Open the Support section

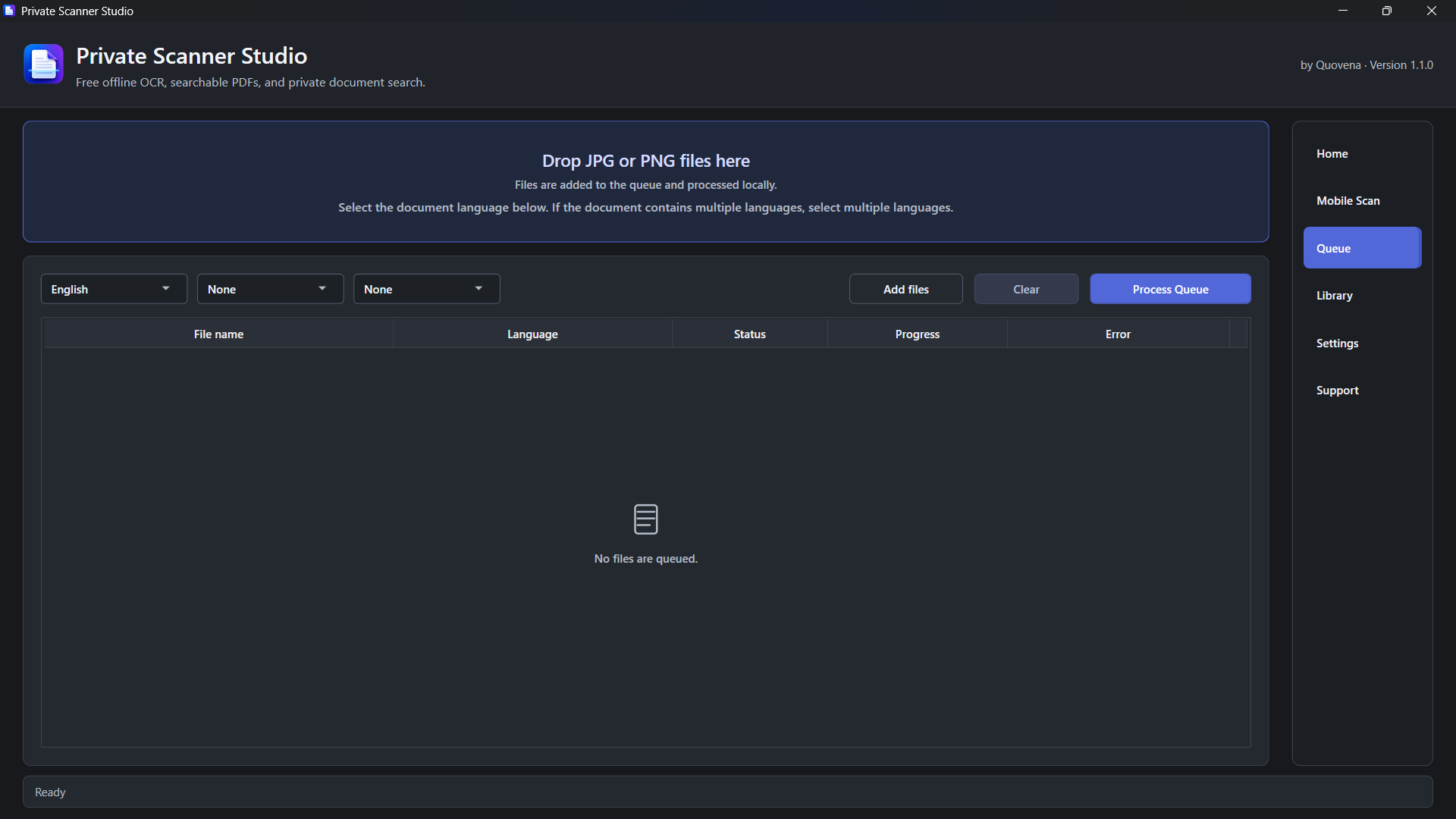click(x=1362, y=391)
